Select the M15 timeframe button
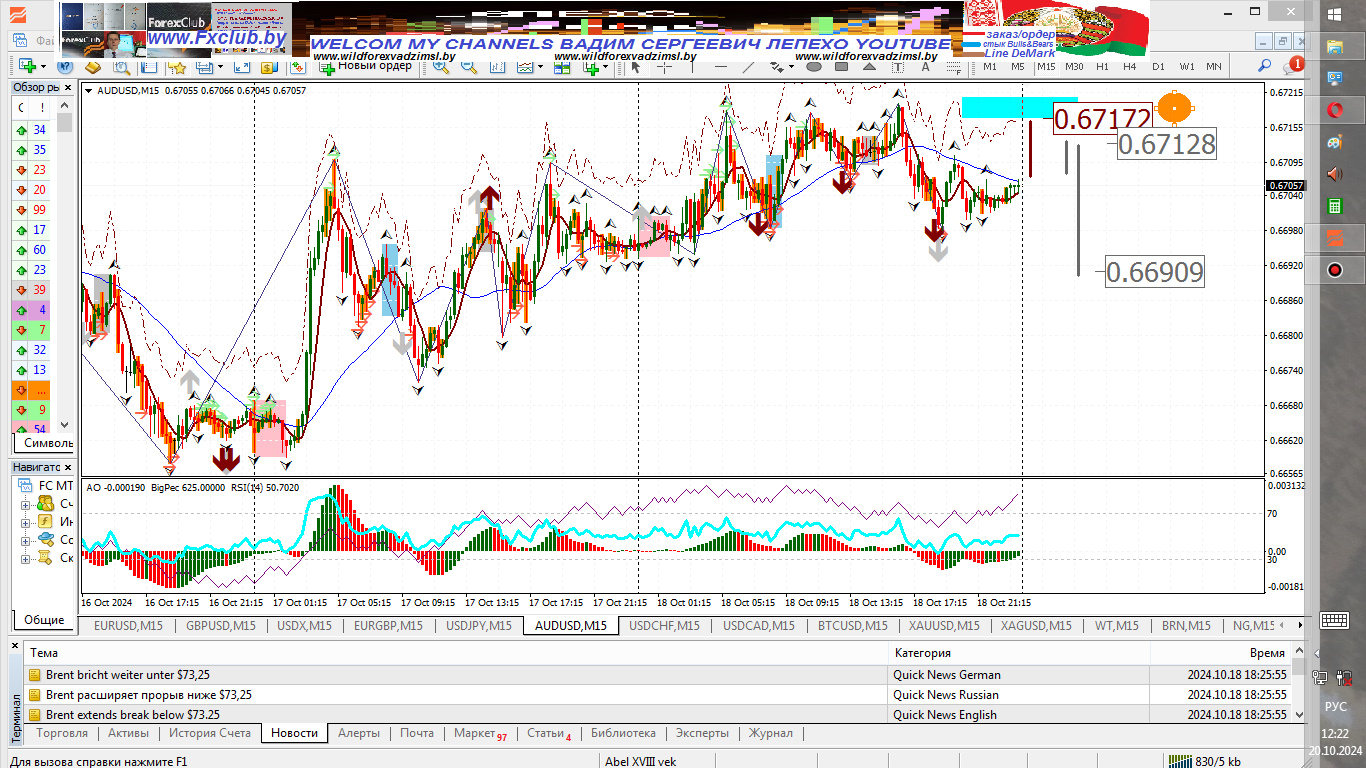Viewport: 1366px width, 768px height. [1046, 67]
